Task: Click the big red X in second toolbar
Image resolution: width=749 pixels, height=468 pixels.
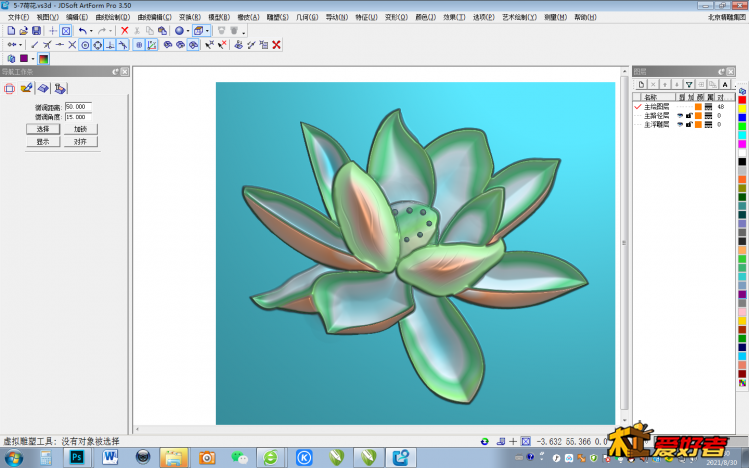Action: click(277, 45)
